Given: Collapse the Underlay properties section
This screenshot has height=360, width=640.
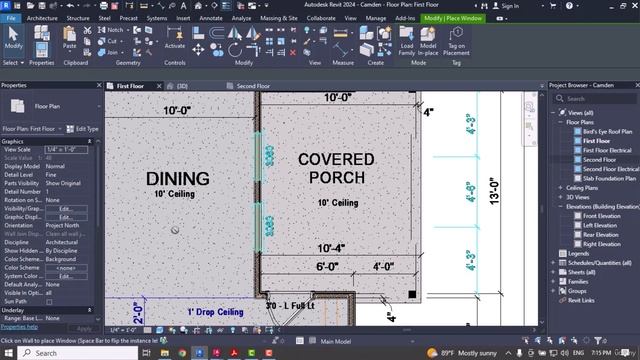Looking at the screenshot, I should (89, 310).
